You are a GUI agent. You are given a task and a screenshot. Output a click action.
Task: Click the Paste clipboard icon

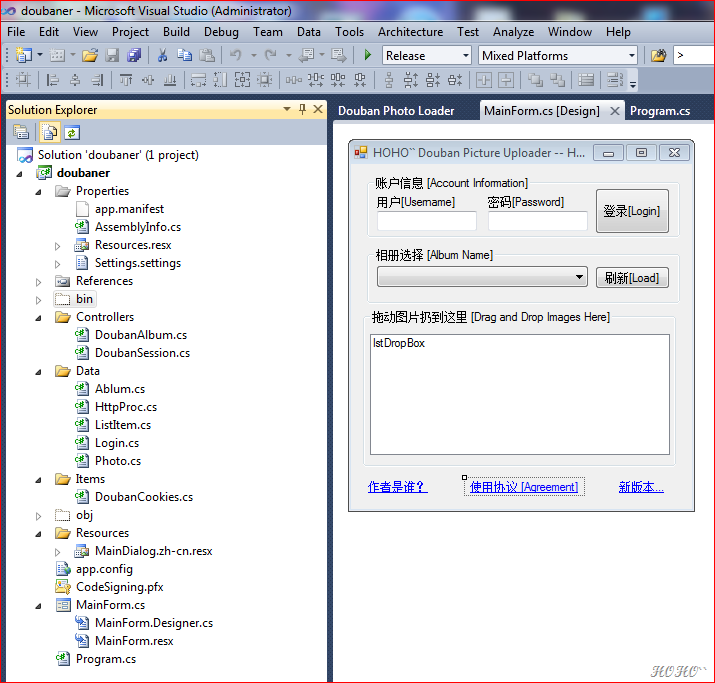point(207,55)
